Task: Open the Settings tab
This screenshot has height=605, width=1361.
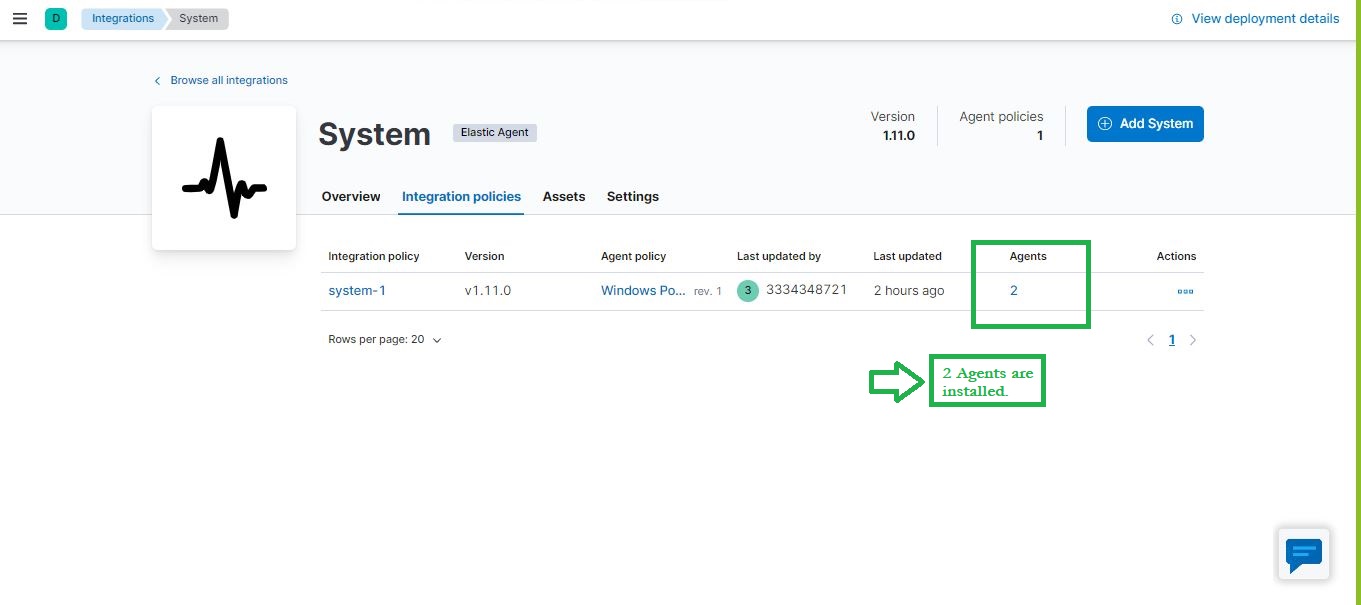Action: (632, 196)
